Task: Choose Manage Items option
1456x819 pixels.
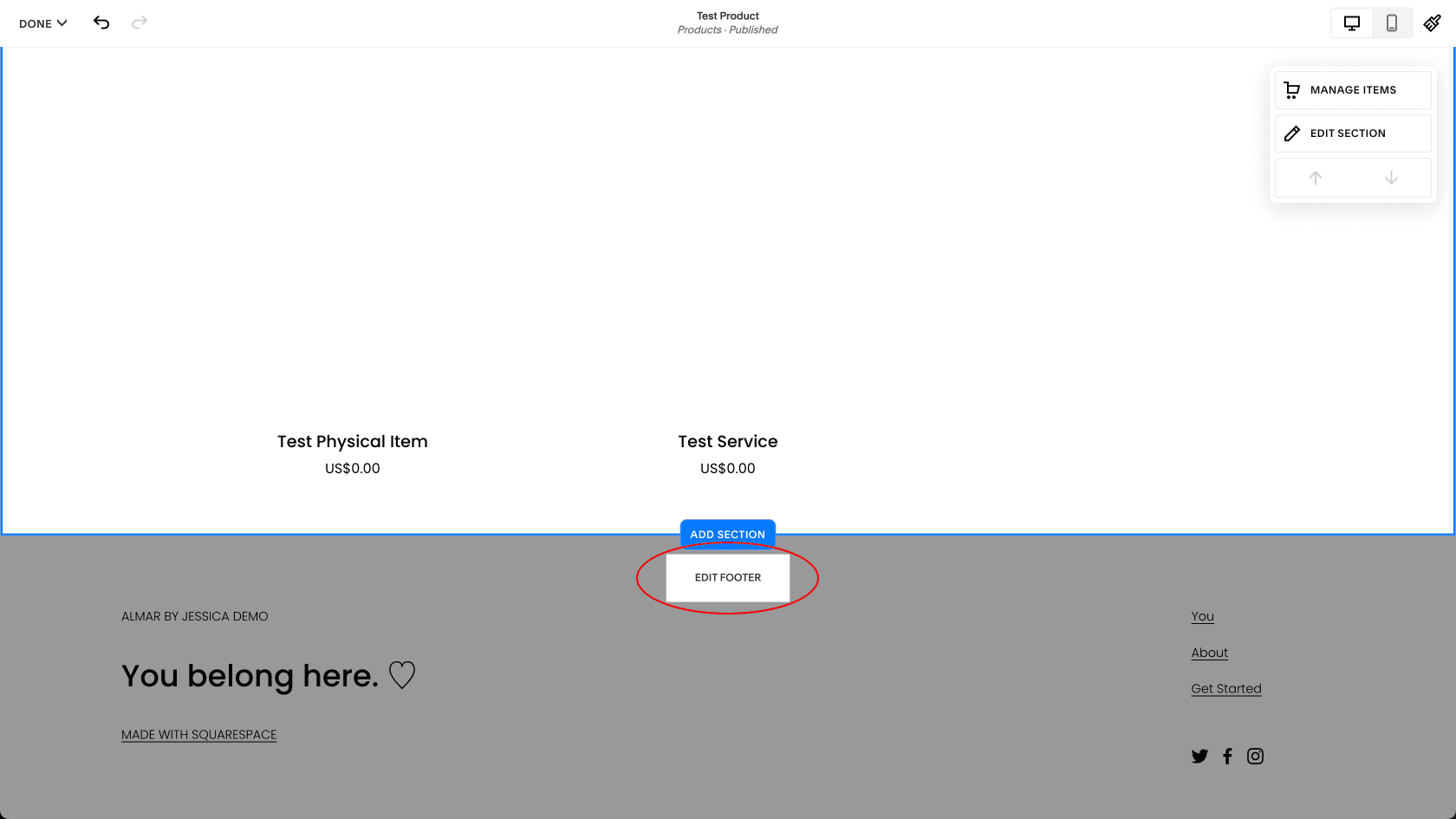Action: tap(1352, 90)
